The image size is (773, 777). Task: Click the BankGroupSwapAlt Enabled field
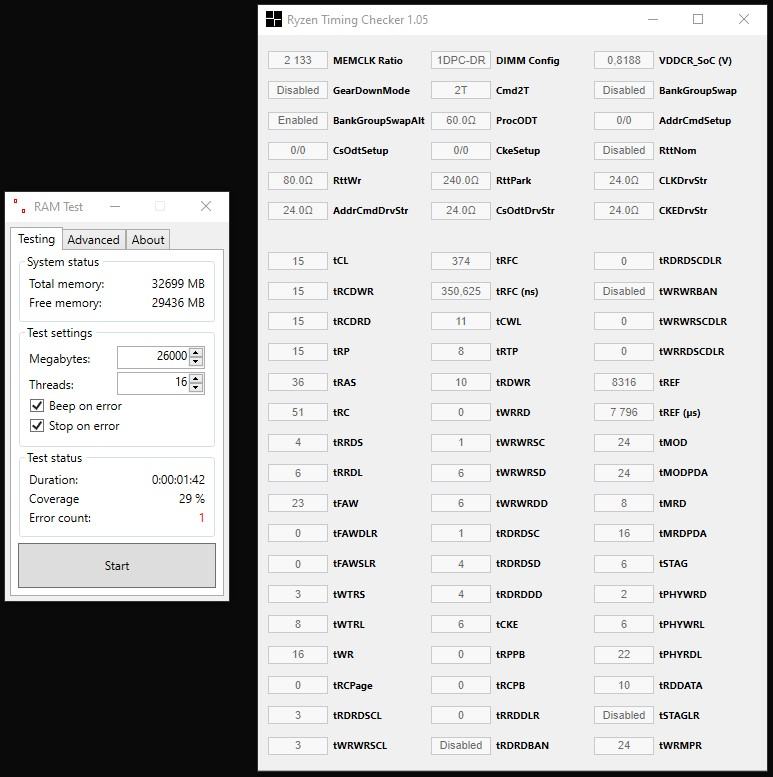click(x=298, y=120)
